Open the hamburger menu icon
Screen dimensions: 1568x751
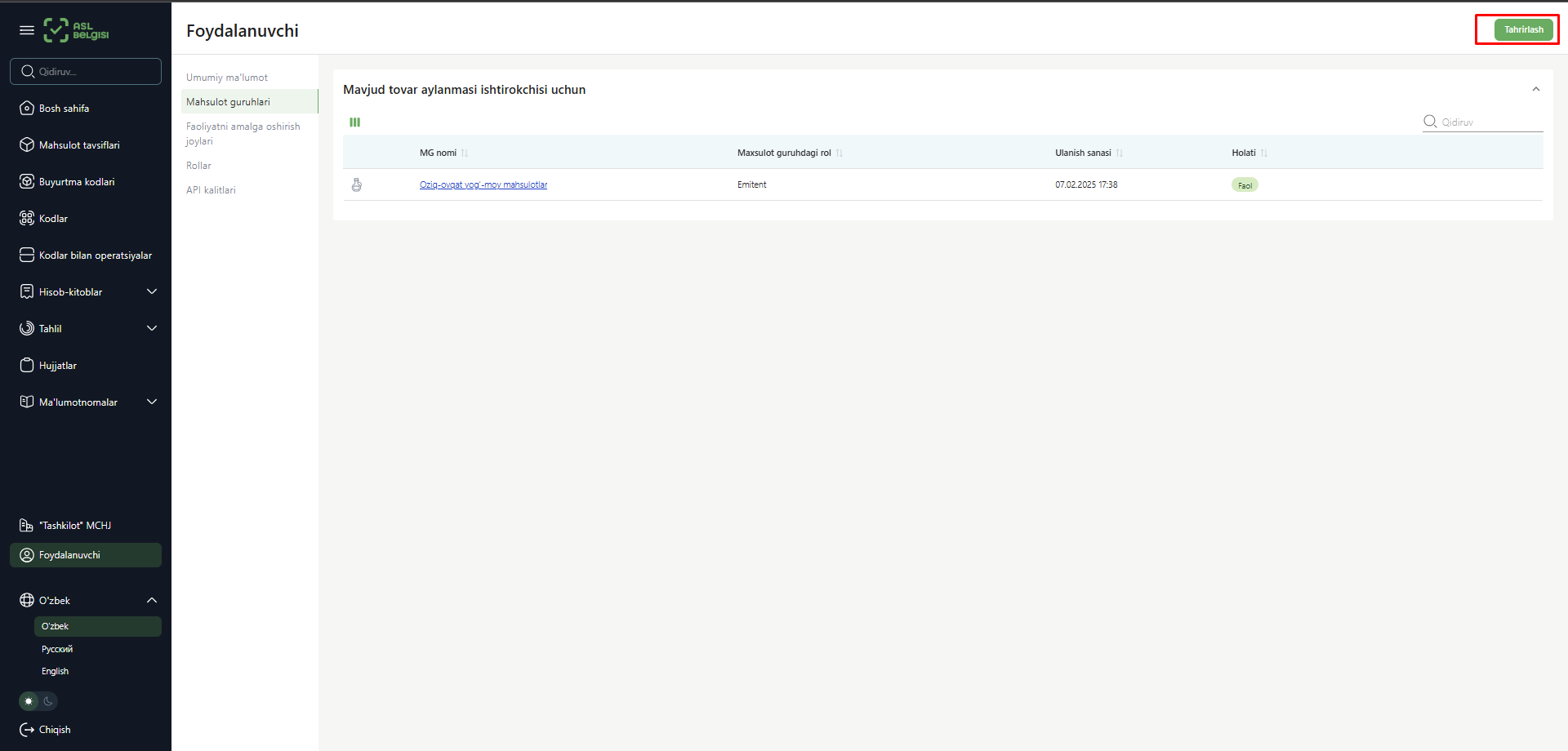tap(27, 30)
